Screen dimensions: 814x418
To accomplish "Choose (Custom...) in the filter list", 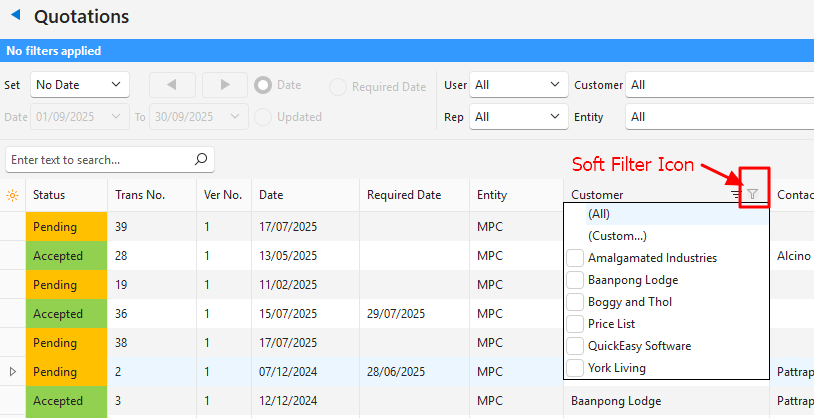I will (617, 236).
